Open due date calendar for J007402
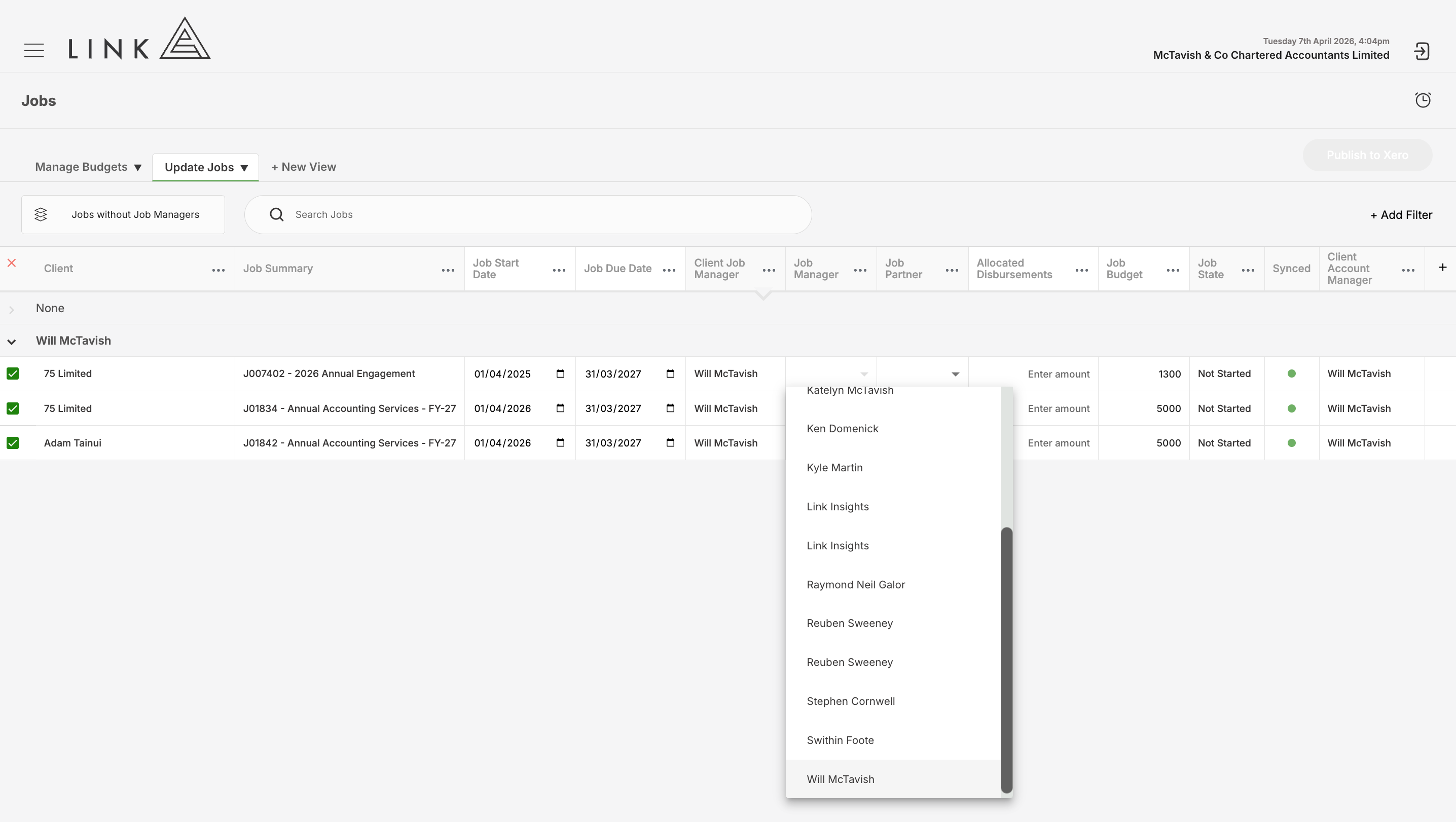 [x=670, y=373]
